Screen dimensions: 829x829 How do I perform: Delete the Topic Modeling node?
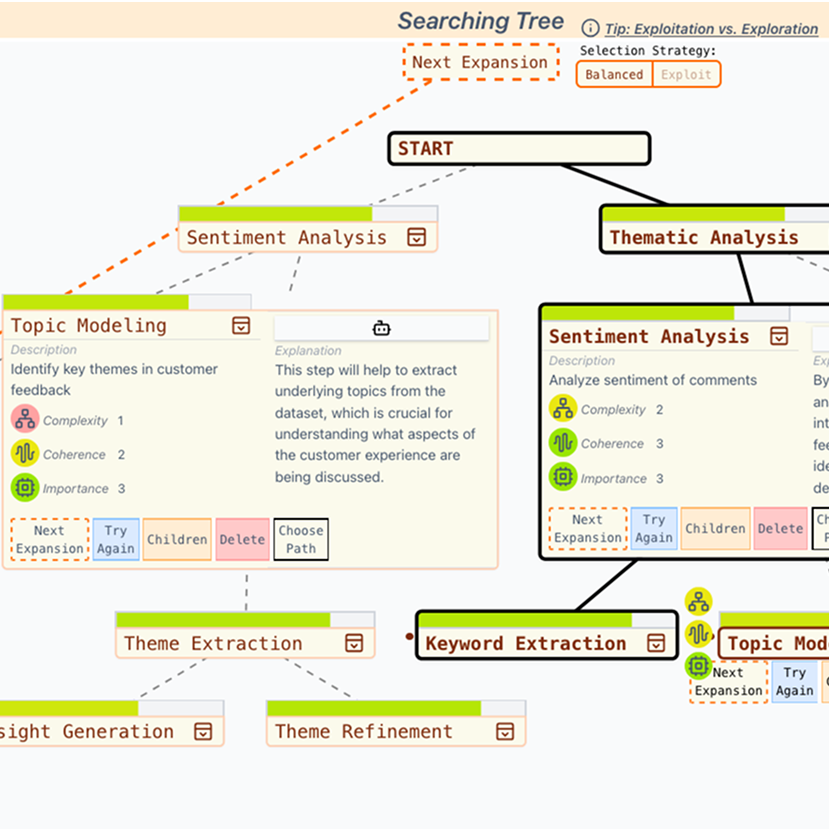242,539
